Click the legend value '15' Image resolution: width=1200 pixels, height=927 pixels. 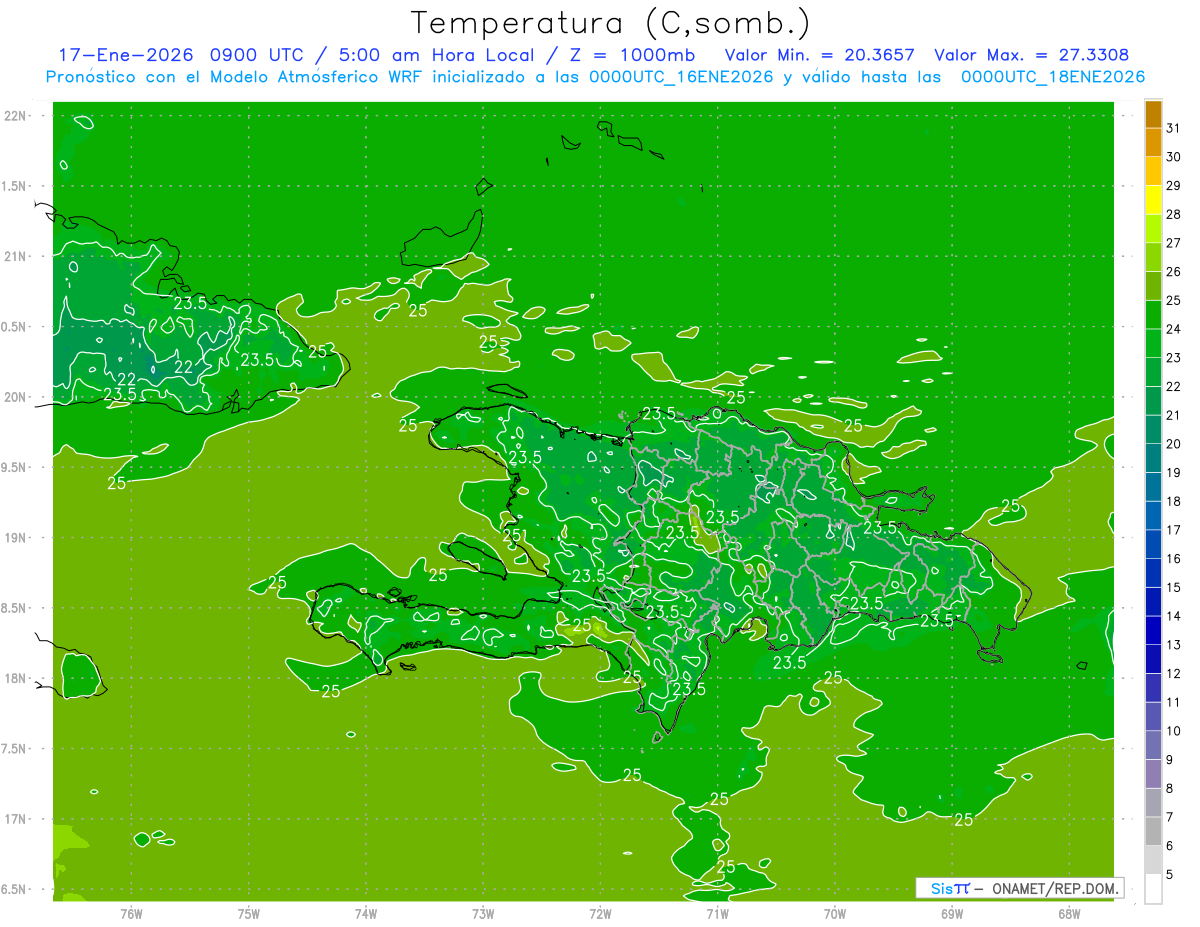tap(1174, 587)
